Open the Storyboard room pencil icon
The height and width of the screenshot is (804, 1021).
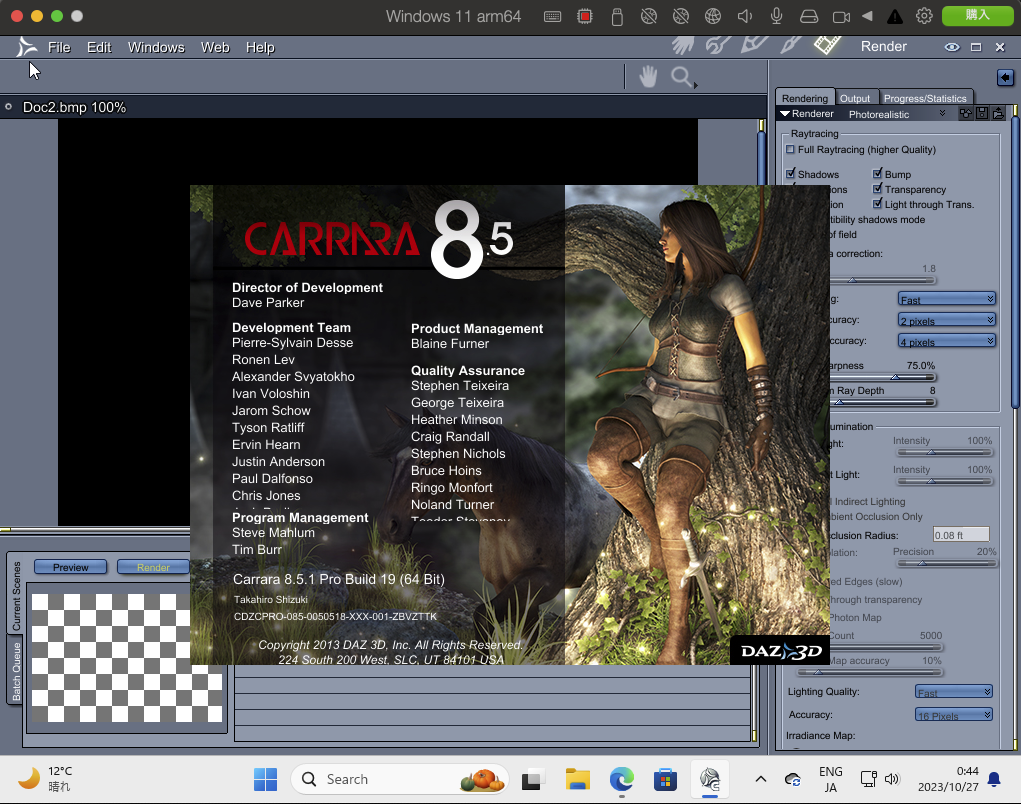(754, 45)
